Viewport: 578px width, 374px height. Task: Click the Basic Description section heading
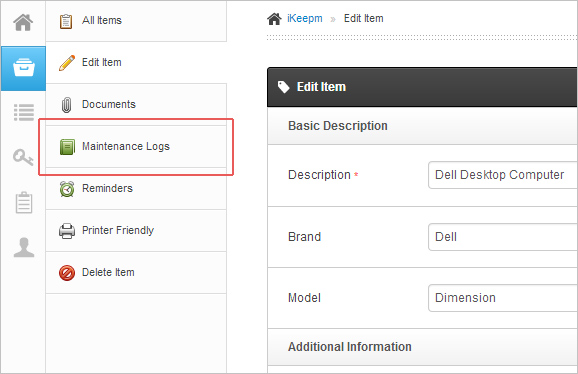(x=338, y=126)
